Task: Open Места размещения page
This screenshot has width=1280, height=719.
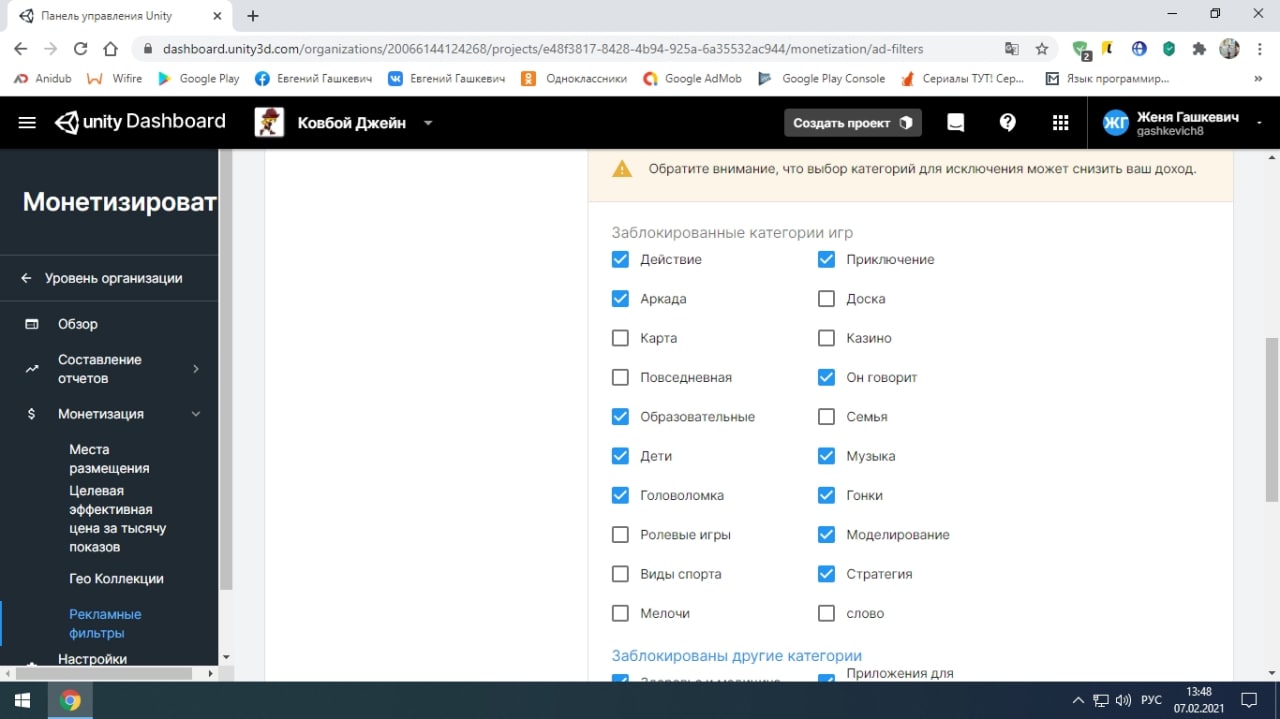Action: tap(109, 459)
